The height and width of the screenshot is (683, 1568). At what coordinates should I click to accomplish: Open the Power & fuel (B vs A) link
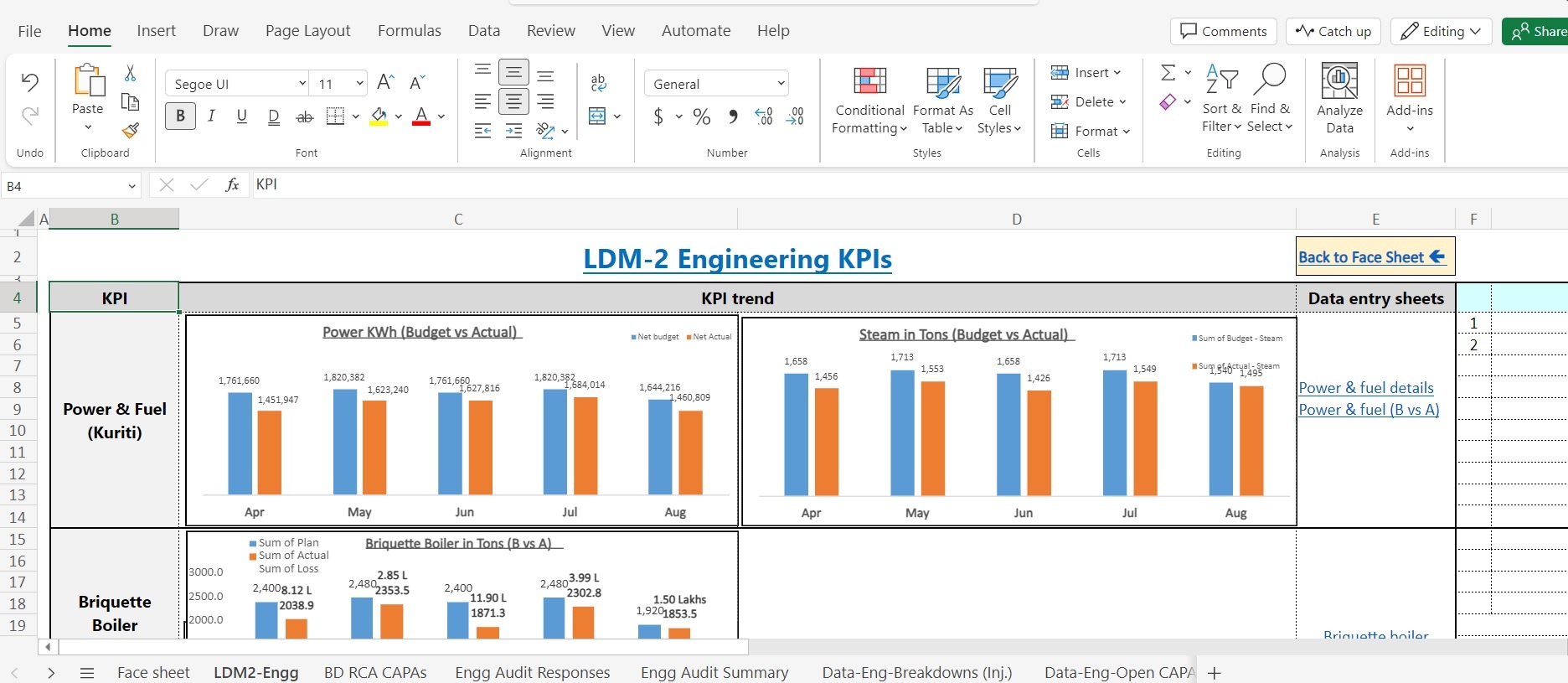1369,410
